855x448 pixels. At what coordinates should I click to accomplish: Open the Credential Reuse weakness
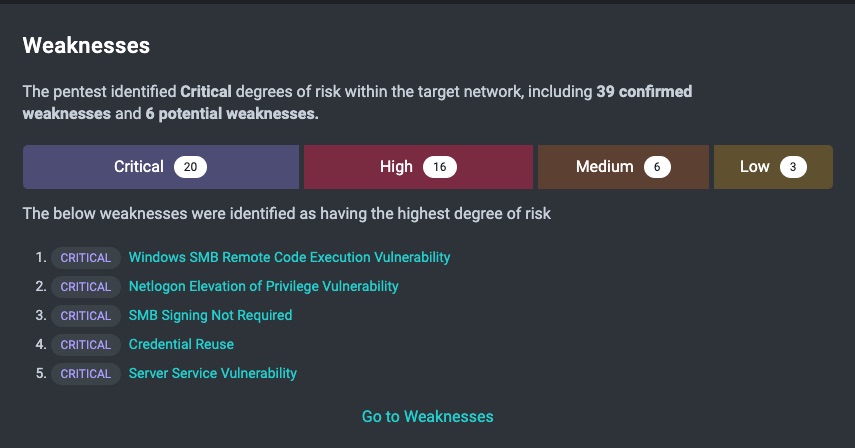click(181, 344)
